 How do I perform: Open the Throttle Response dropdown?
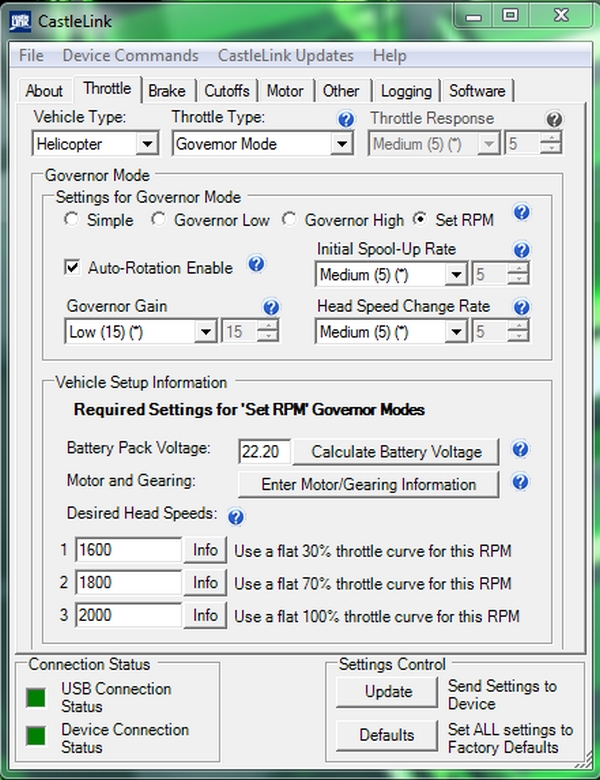489,144
